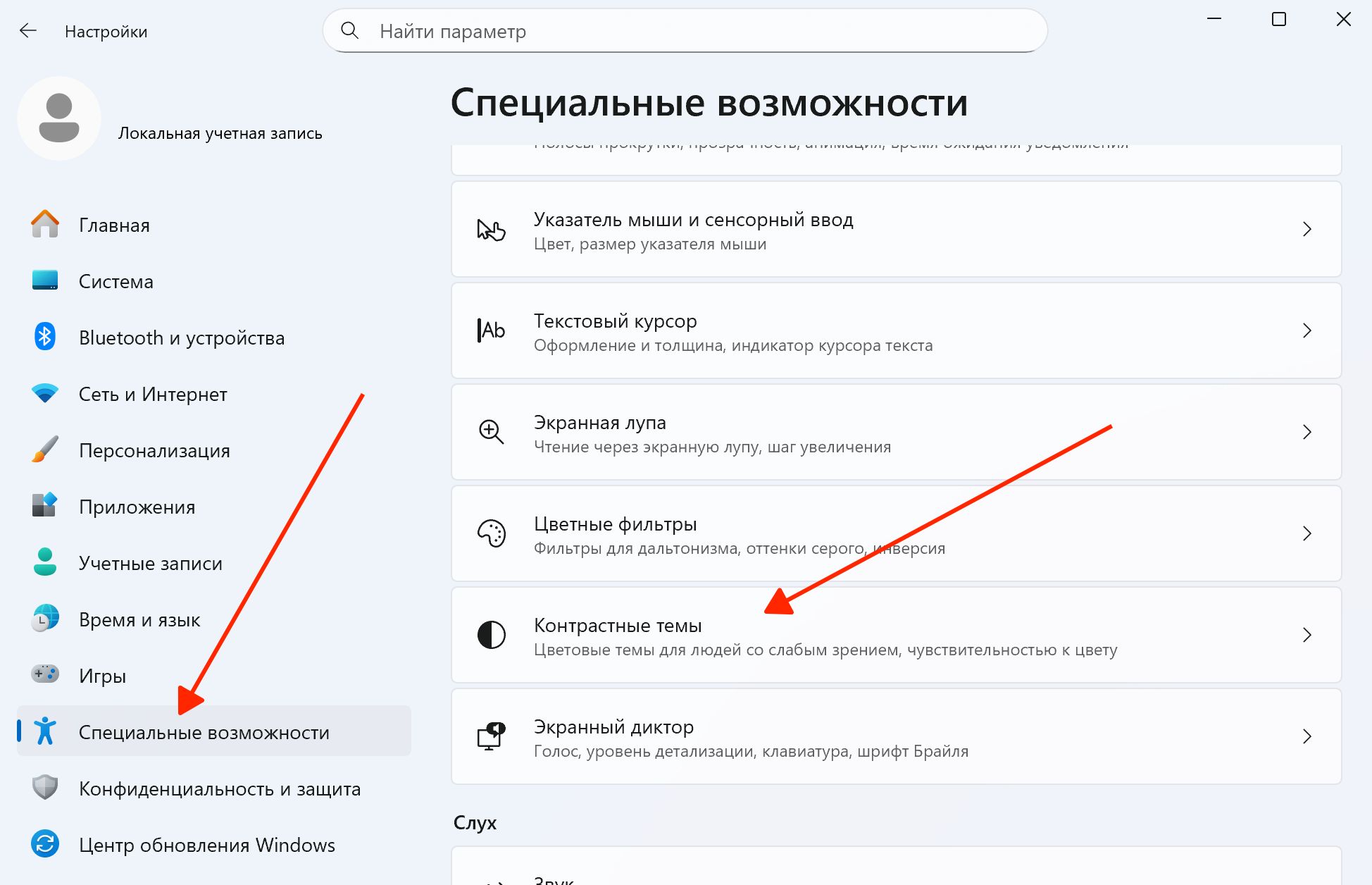The height and width of the screenshot is (885, 1372).
Task: Click the user account avatar picture
Action: [x=59, y=118]
